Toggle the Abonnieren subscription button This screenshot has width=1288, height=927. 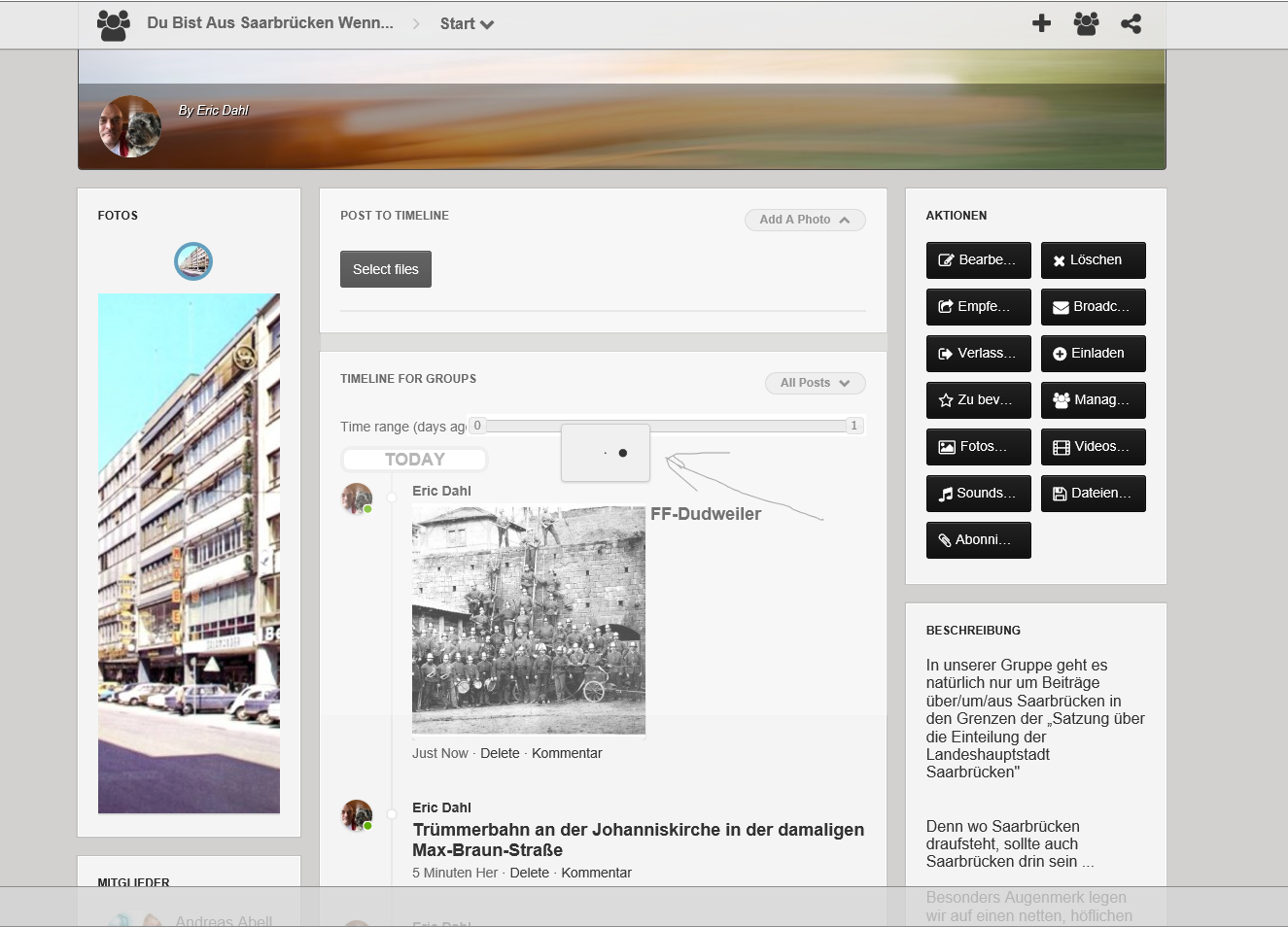coord(978,540)
